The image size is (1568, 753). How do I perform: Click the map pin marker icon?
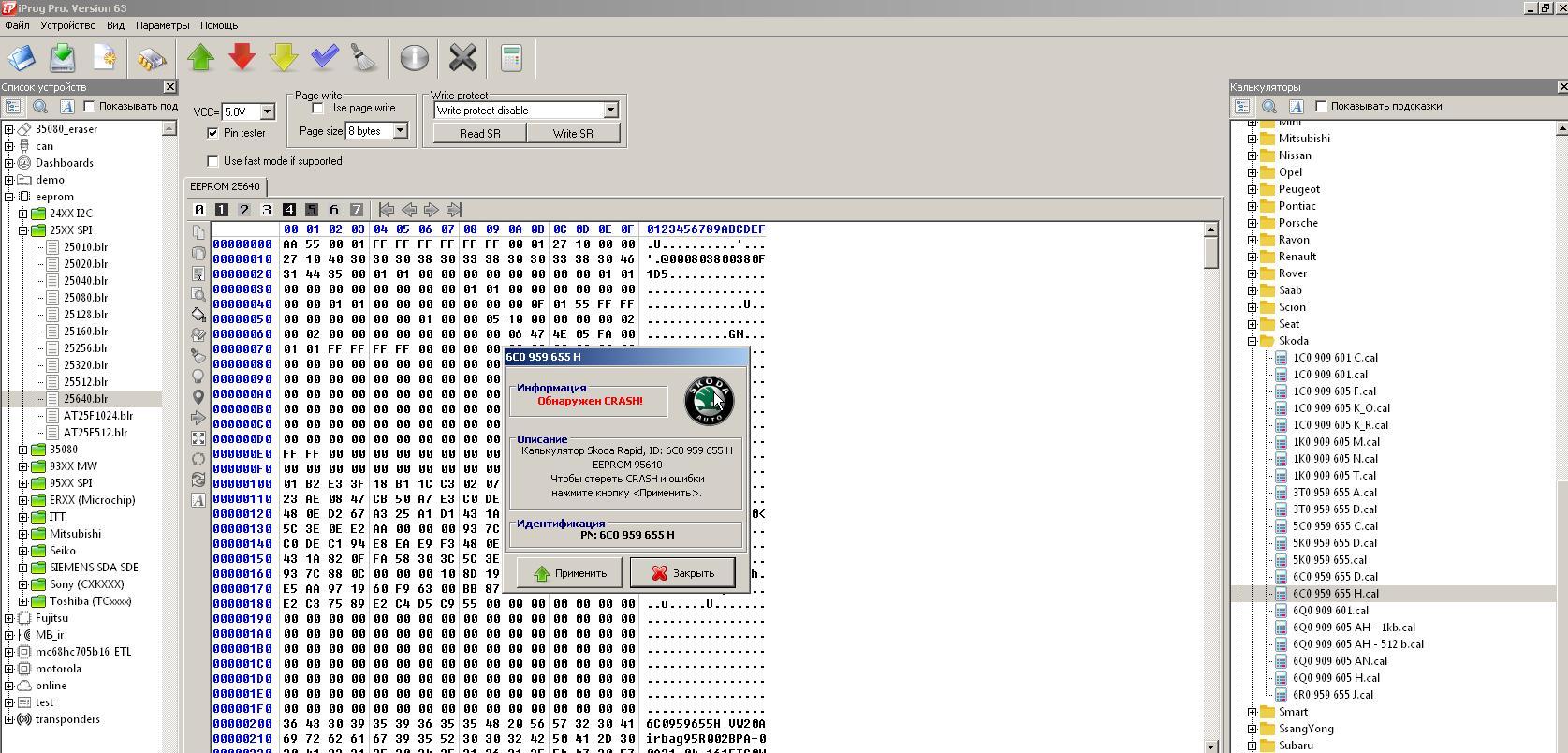[x=198, y=397]
